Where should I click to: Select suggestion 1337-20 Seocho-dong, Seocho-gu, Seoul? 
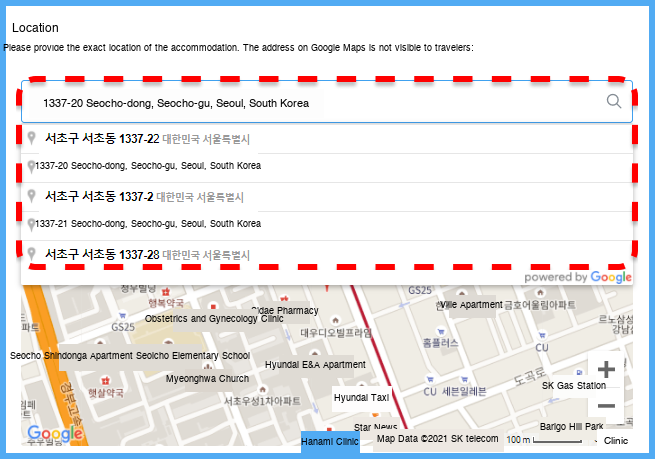(x=327, y=167)
